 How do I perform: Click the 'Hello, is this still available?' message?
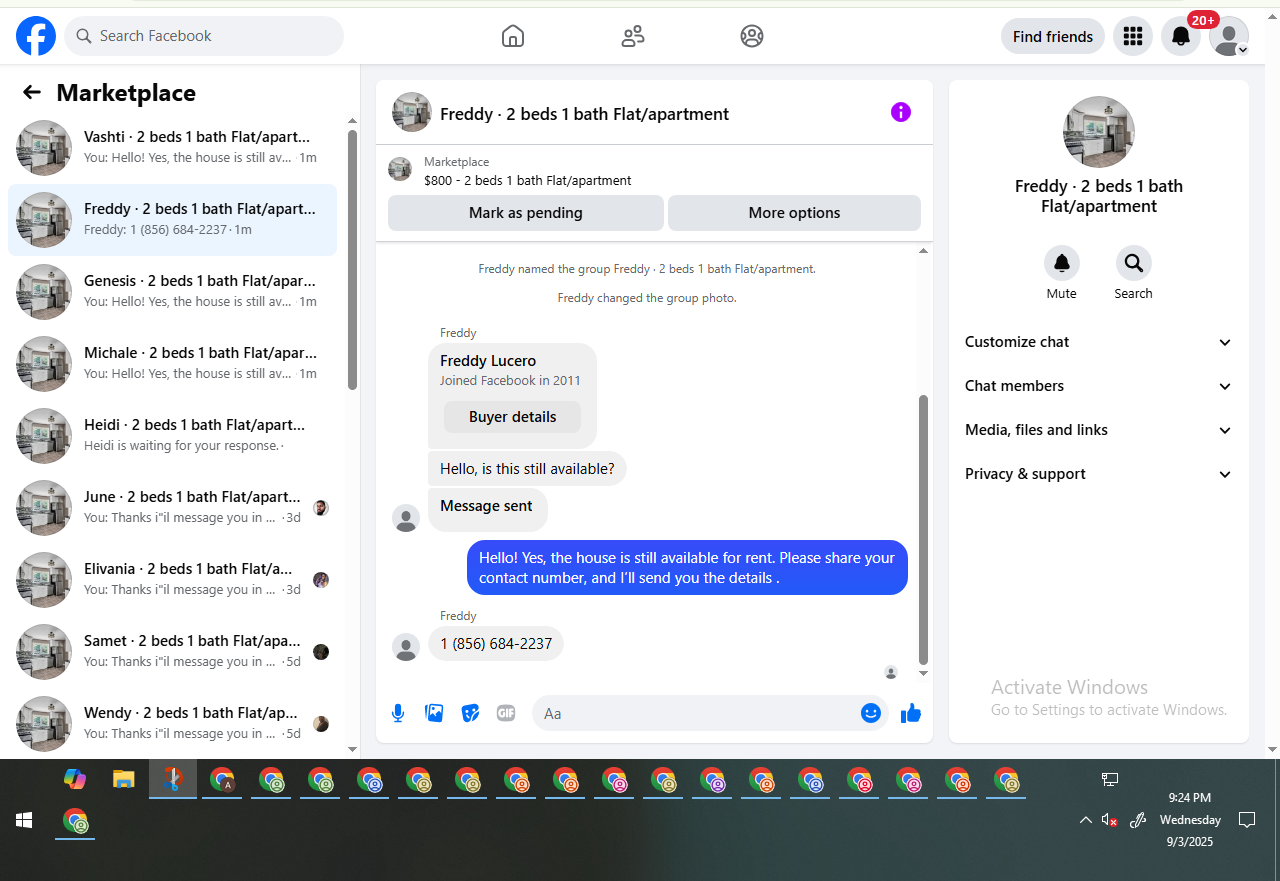coord(527,469)
